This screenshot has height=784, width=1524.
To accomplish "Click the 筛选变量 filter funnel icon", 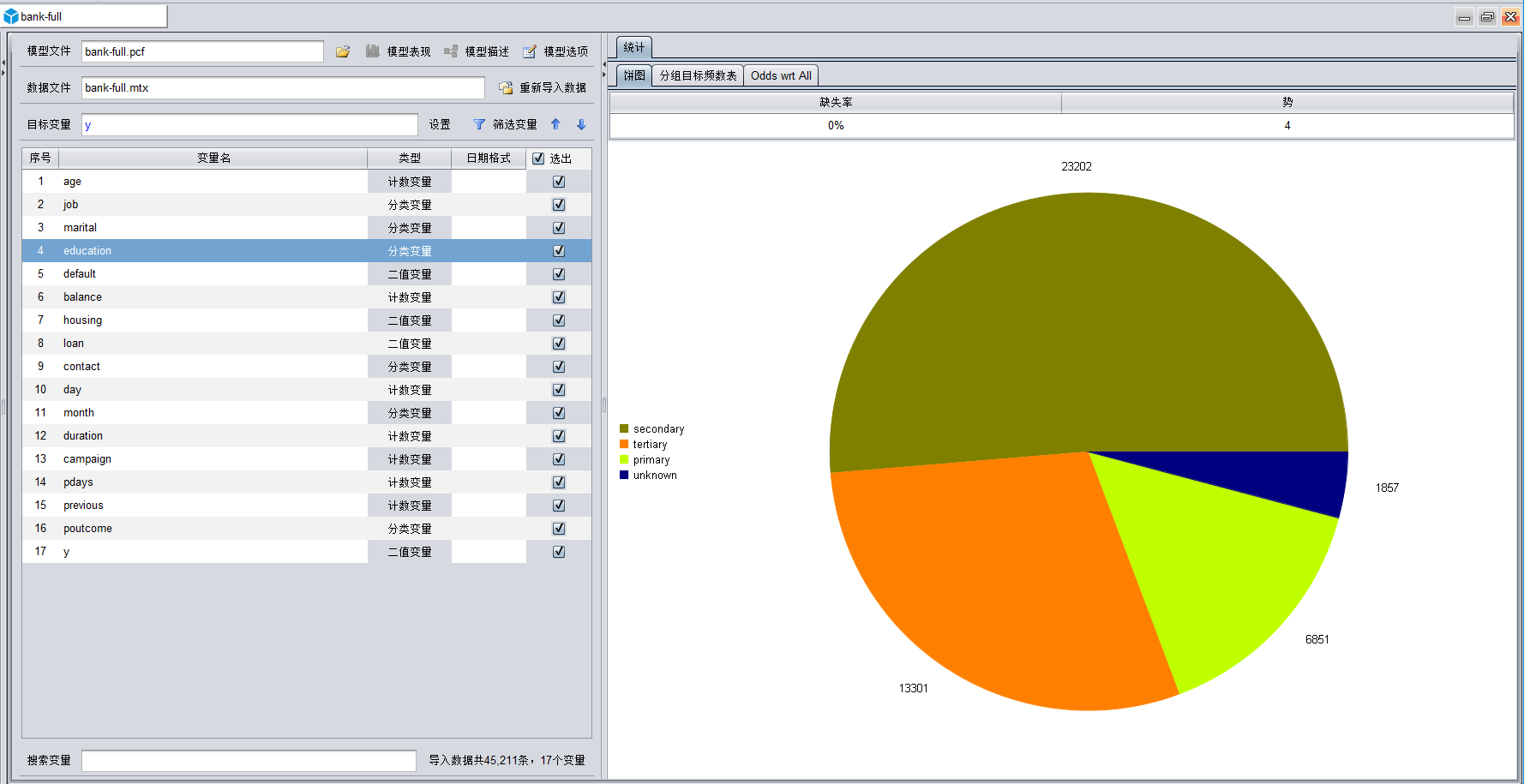I will (x=479, y=124).
